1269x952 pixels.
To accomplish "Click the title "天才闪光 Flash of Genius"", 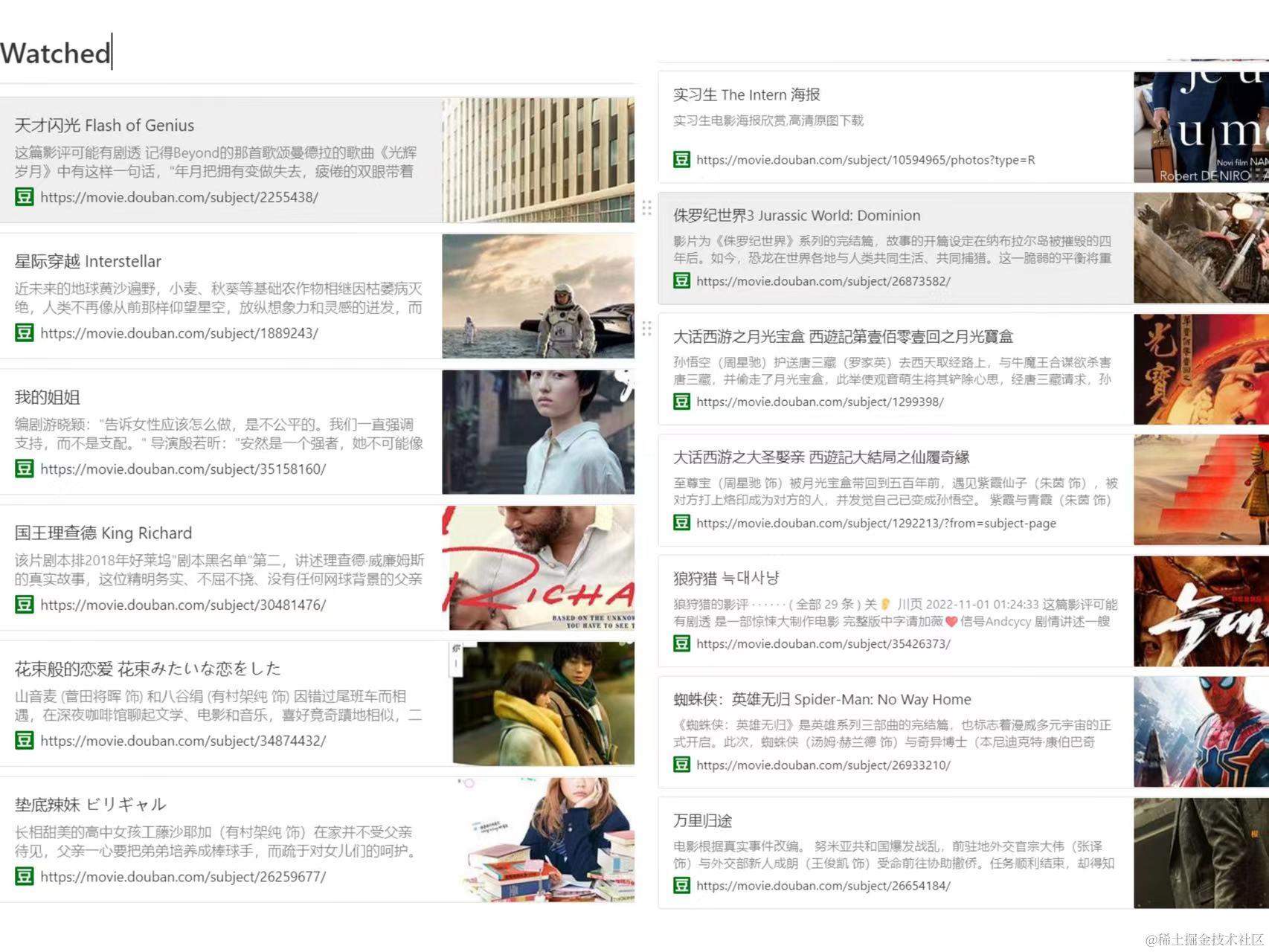I will pos(105,125).
